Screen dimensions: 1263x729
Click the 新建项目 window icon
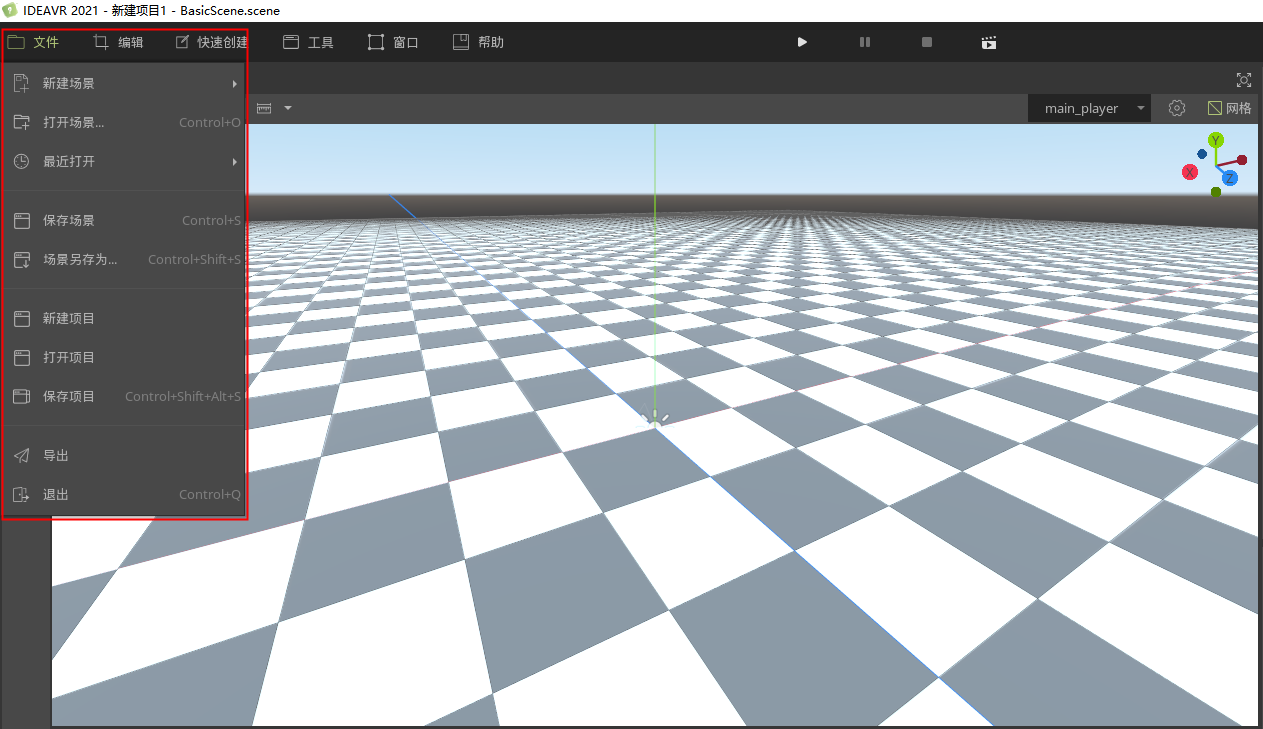(22, 319)
